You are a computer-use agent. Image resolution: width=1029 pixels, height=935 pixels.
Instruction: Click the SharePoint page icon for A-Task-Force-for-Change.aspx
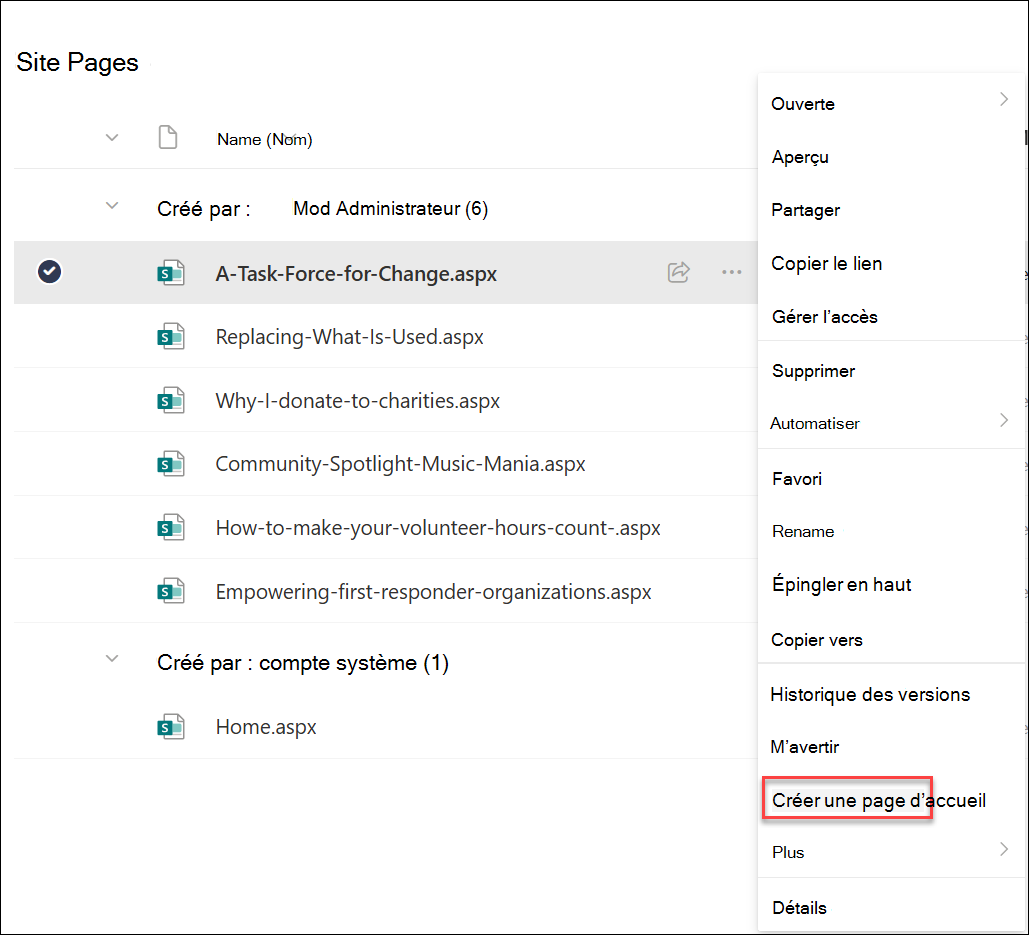(x=171, y=273)
